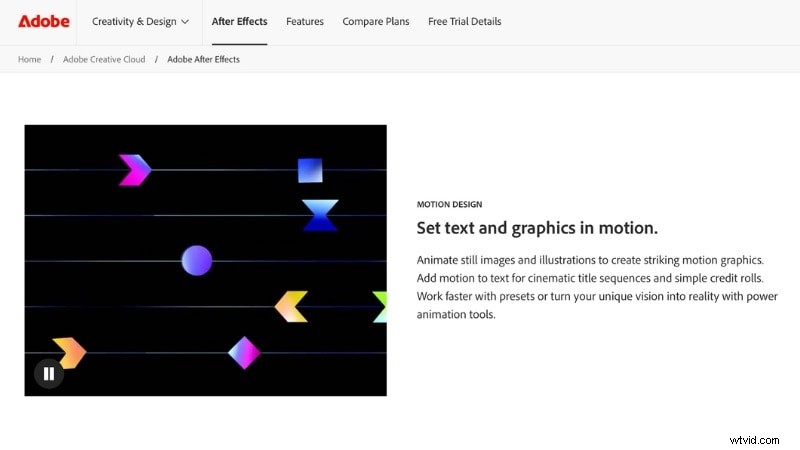Click the orange right-pointing chevron shape
The image size is (800, 450).
pyautogui.click(x=70, y=352)
